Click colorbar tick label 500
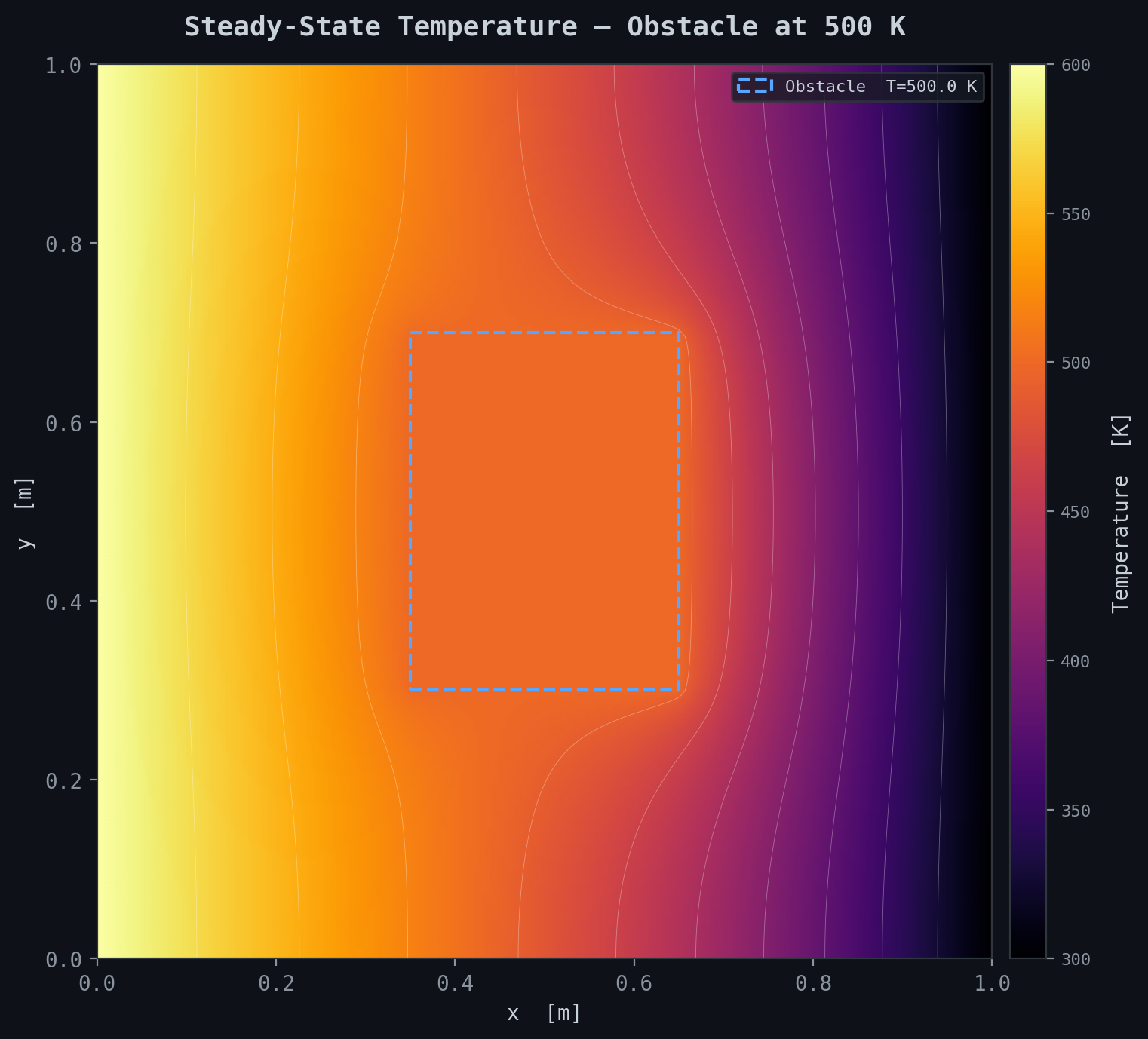1148x1039 pixels. click(x=1076, y=363)
